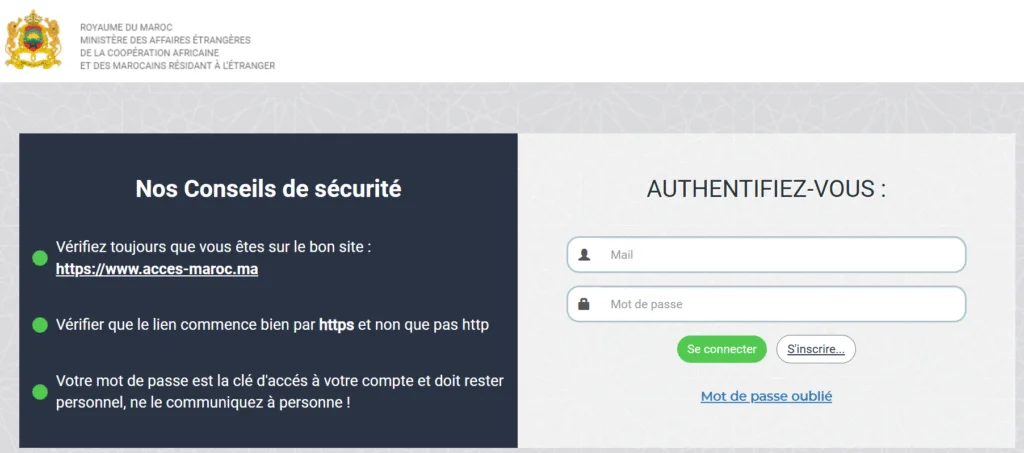1024x453 pixels.
Task: Click the Nos Conseils de sécurité heading
Action: (x=268, y=188)
